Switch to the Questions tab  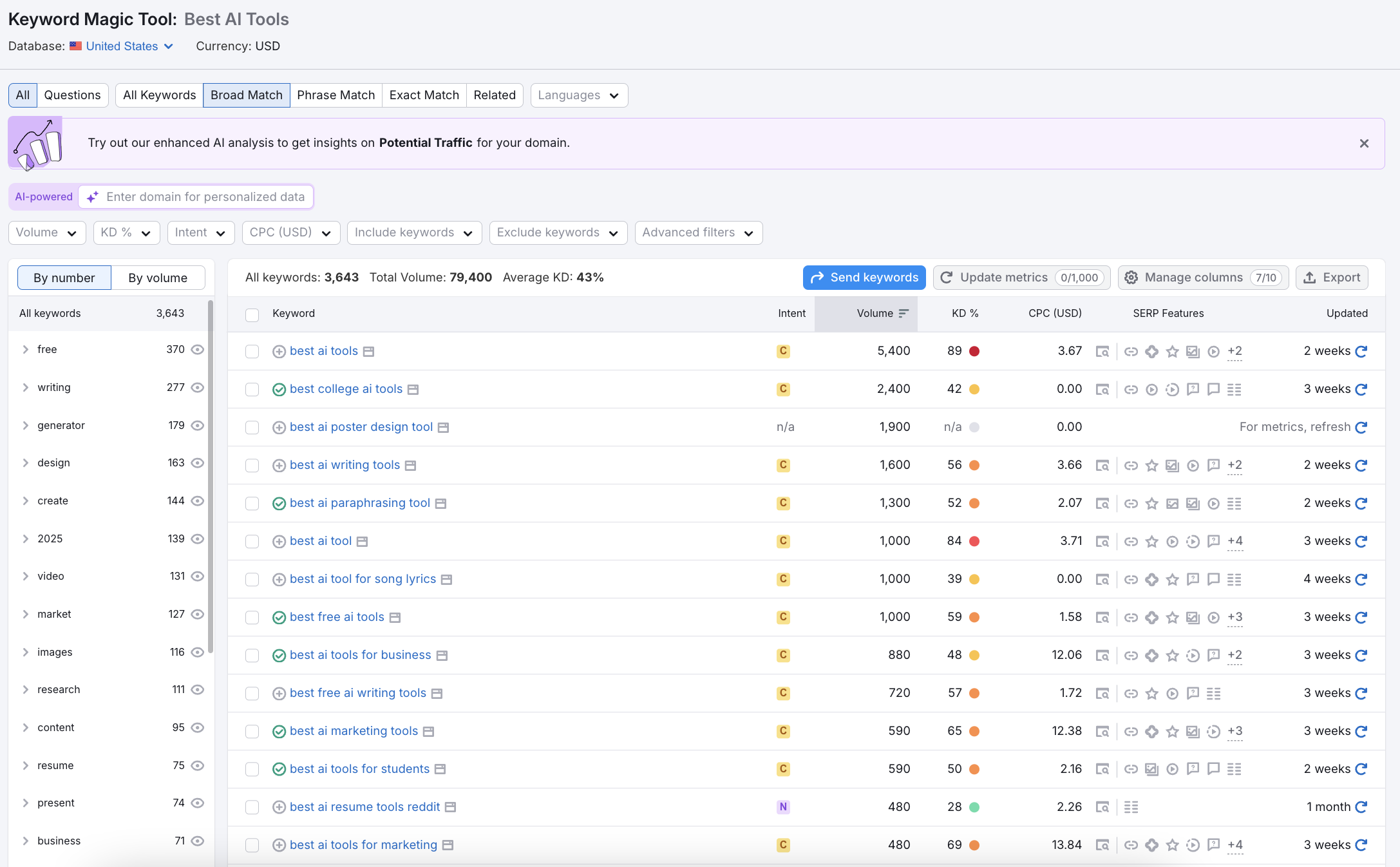pyautogui.click(x=72, y=95)
